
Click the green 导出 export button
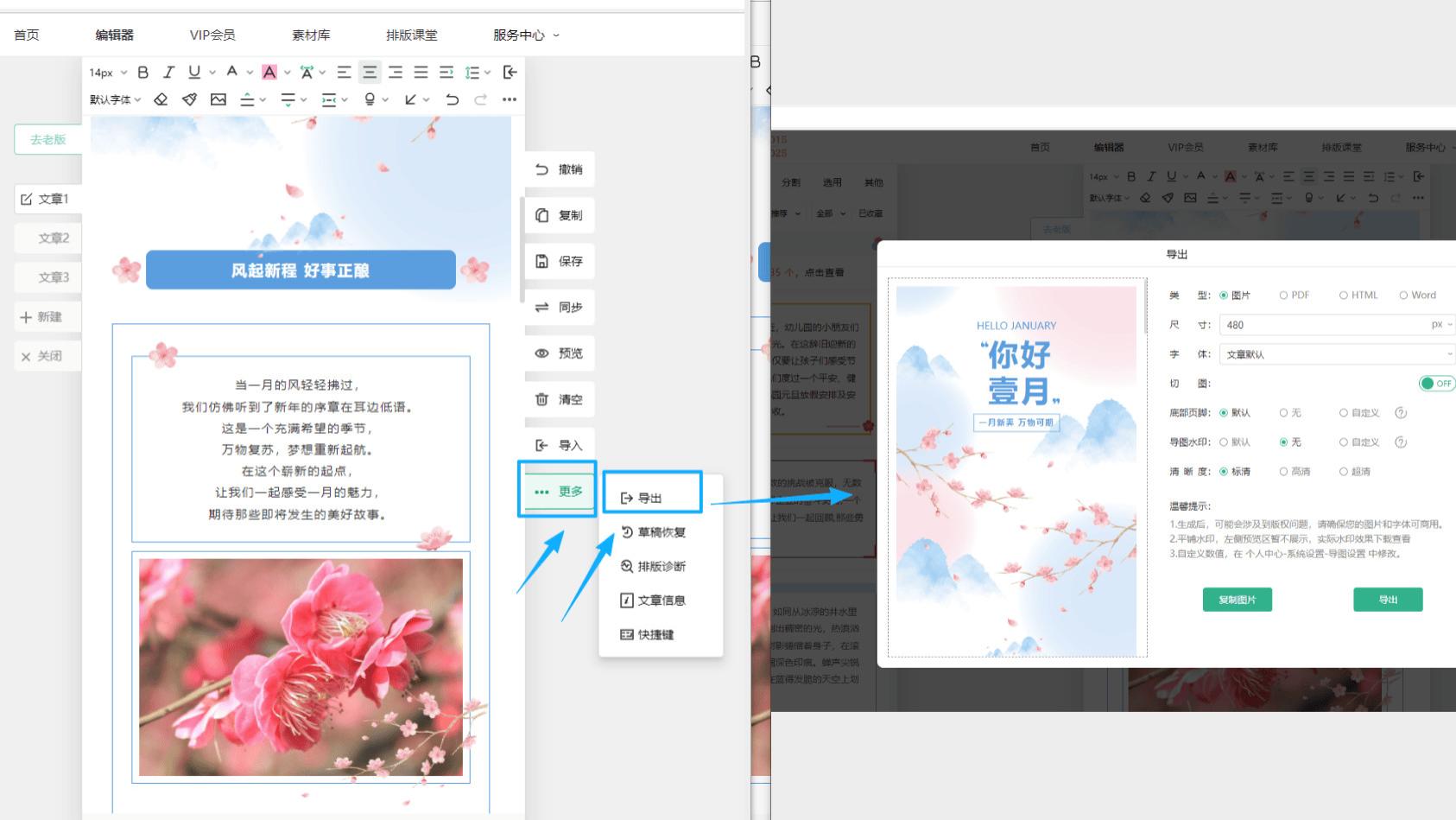1387,599
